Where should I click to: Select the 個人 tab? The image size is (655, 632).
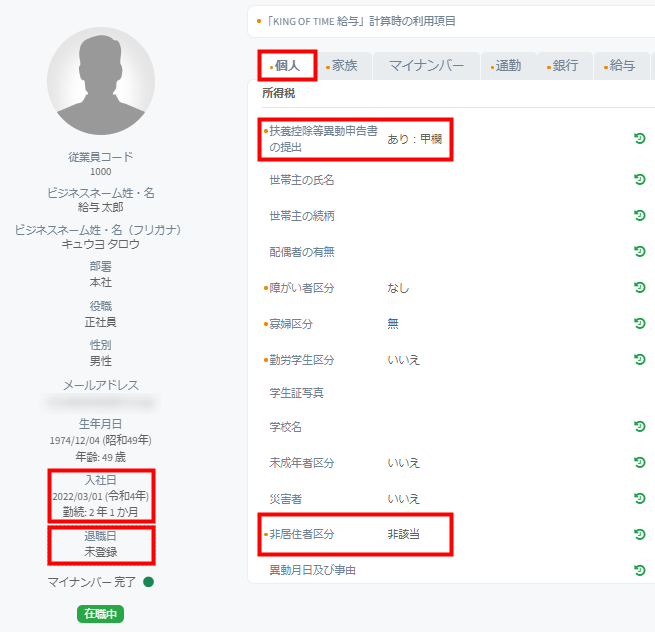(x=287, y=66)
